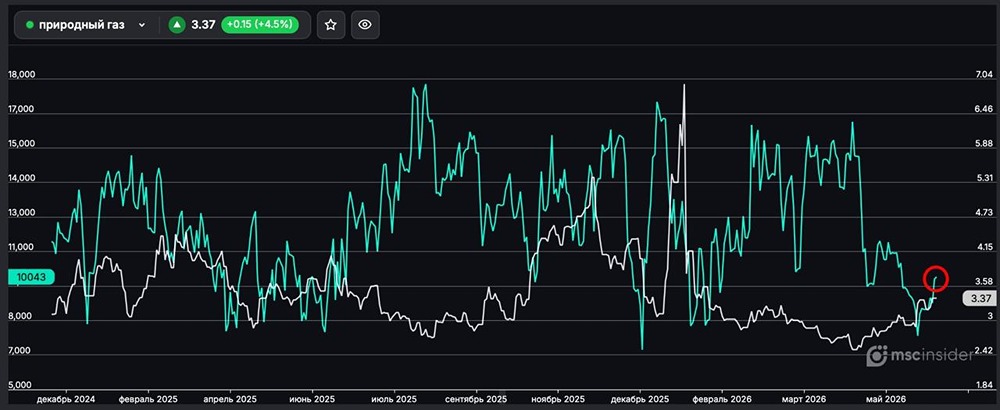Click the 8,000 left-axis tick label
Viewport: 1000px width, 410px height.
(x=21, y=316)
